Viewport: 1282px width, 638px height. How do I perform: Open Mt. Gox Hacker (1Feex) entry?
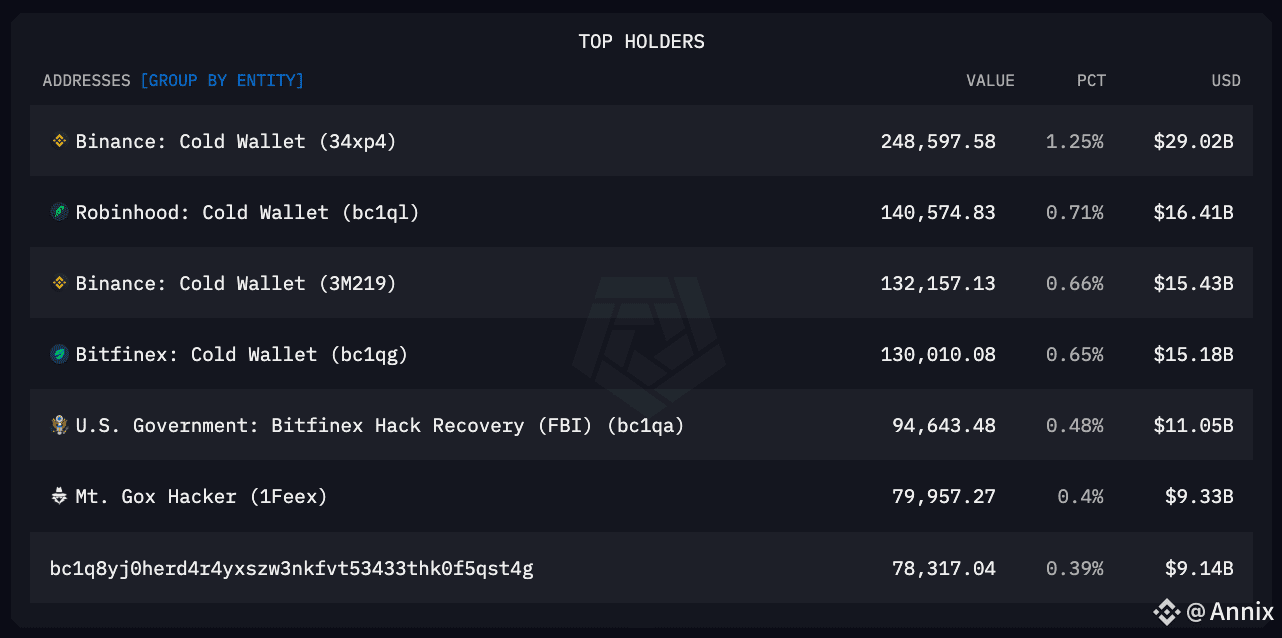201,496
